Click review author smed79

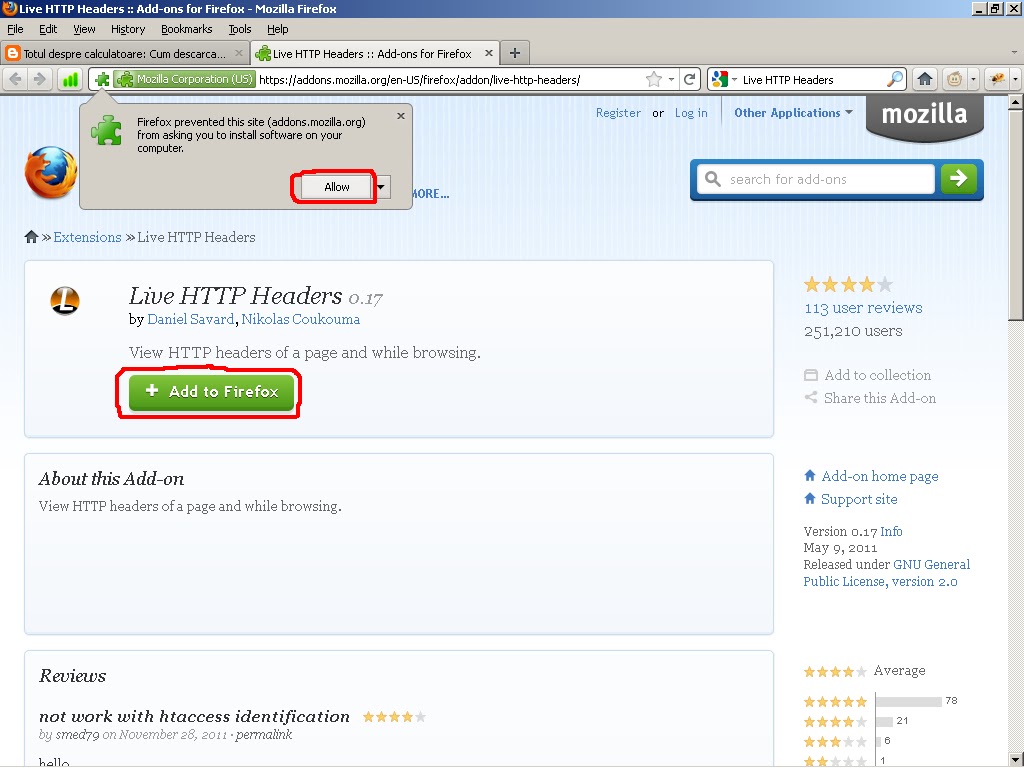pyautogui.click(x=77, y=735)
